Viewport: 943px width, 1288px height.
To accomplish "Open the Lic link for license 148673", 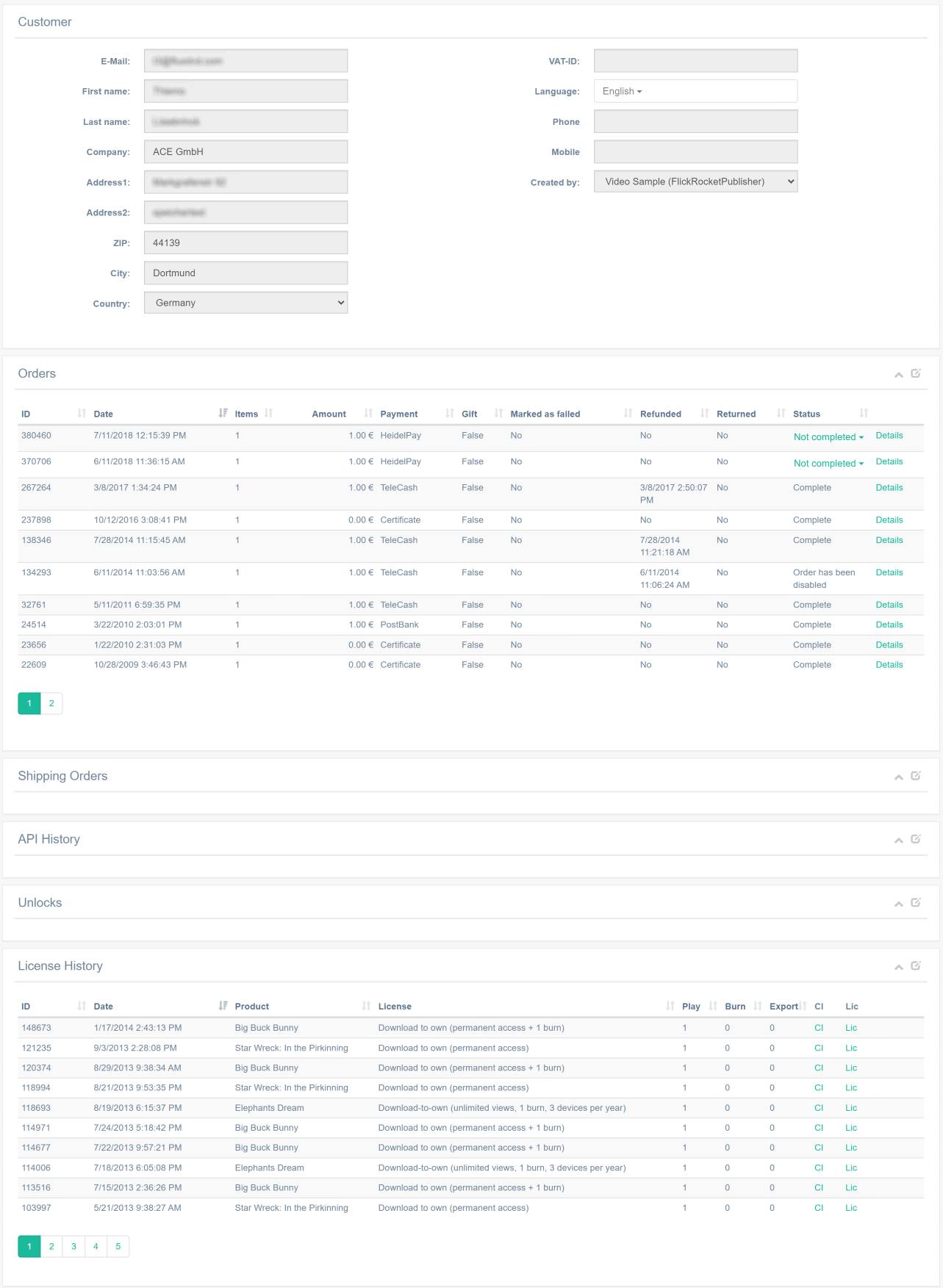I will tap(851, 1028).
